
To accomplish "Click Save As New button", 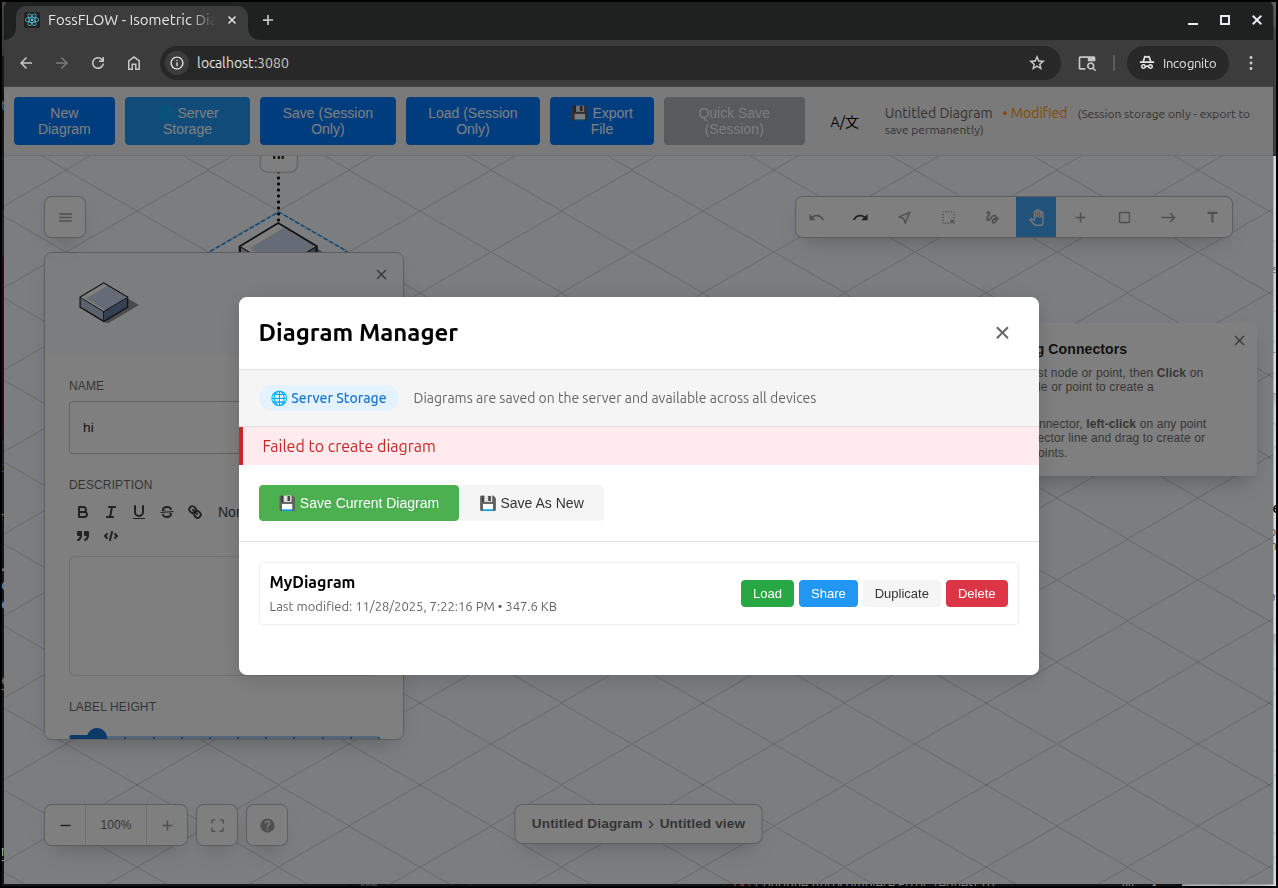I will point(532,503).
